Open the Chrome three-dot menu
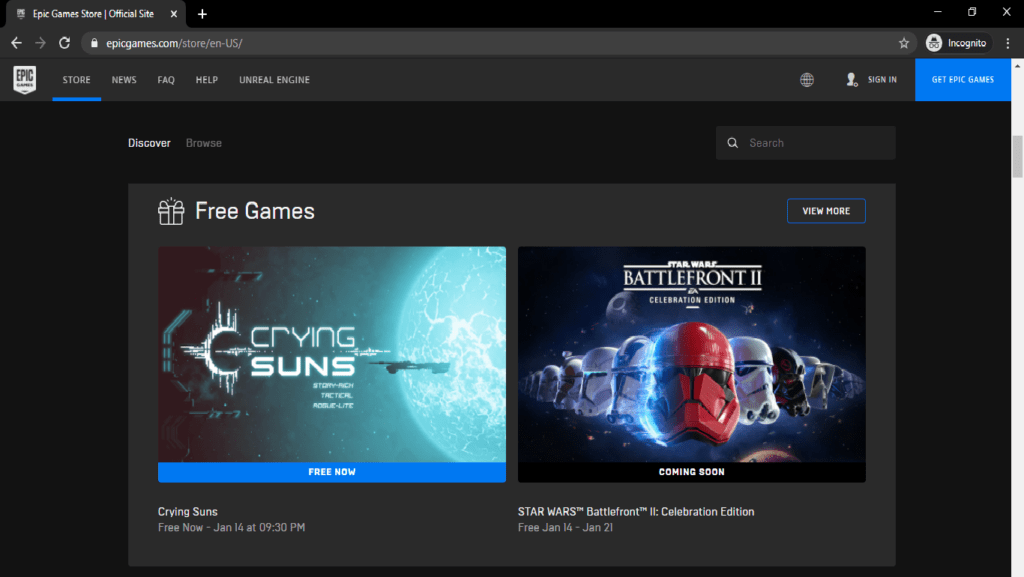The width and height of the screenshot is (1024, 577). pos(1008,43)
